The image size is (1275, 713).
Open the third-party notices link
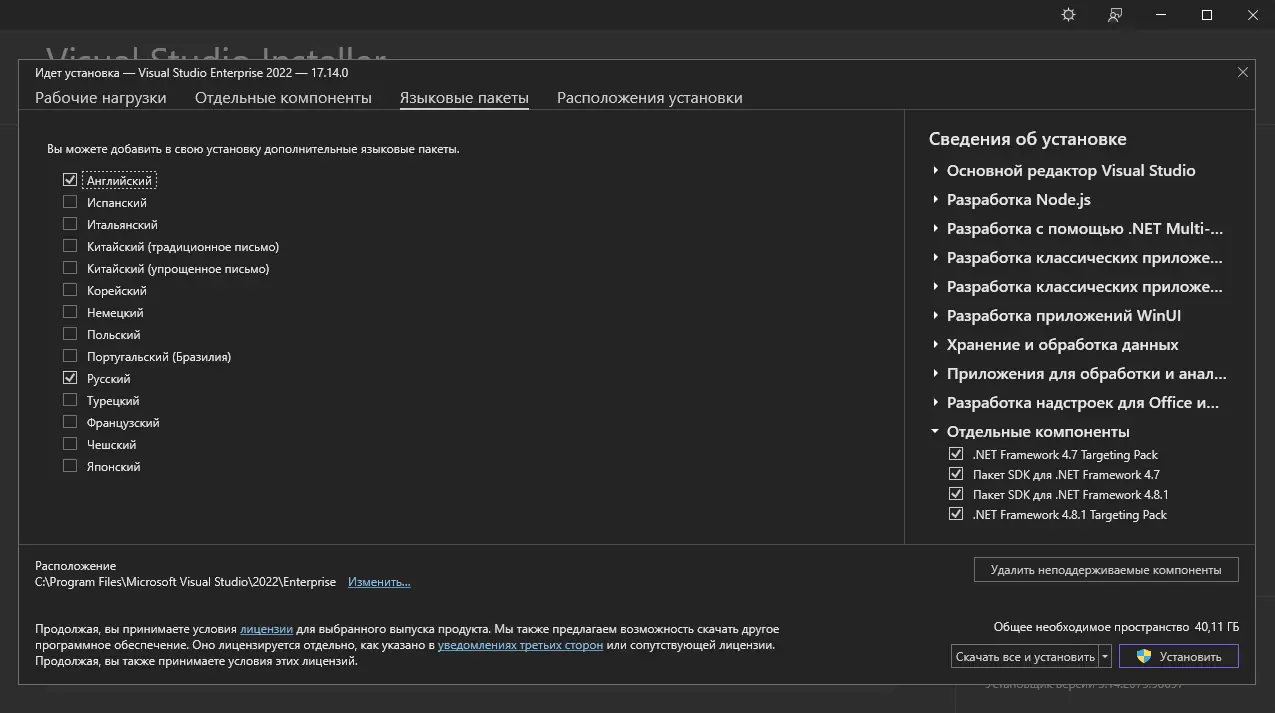(x=520, y=645)
